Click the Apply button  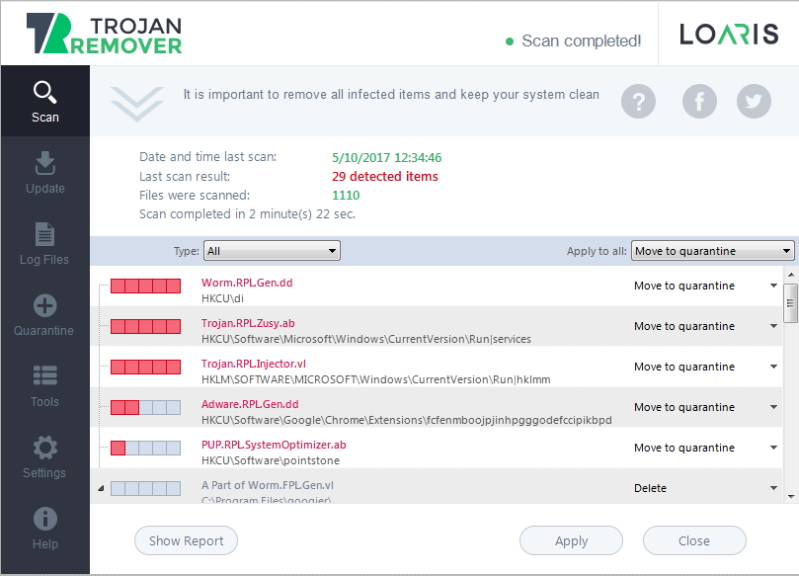click(x=571, y=540)
